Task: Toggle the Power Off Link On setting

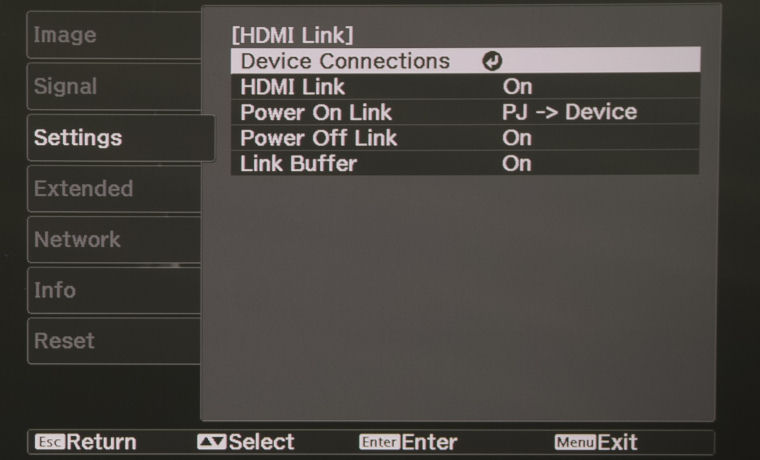Action: 517,138
